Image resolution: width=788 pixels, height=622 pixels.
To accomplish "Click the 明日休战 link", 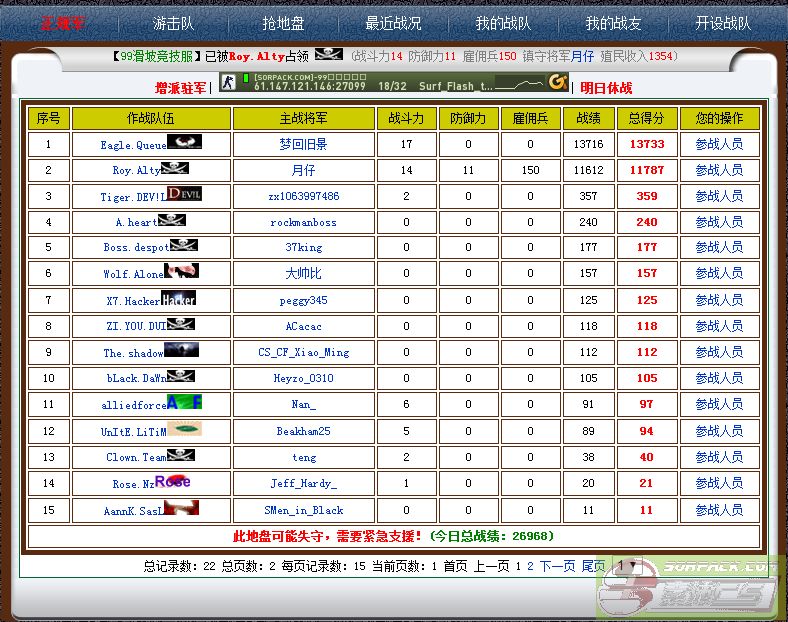I will (606, 88).
